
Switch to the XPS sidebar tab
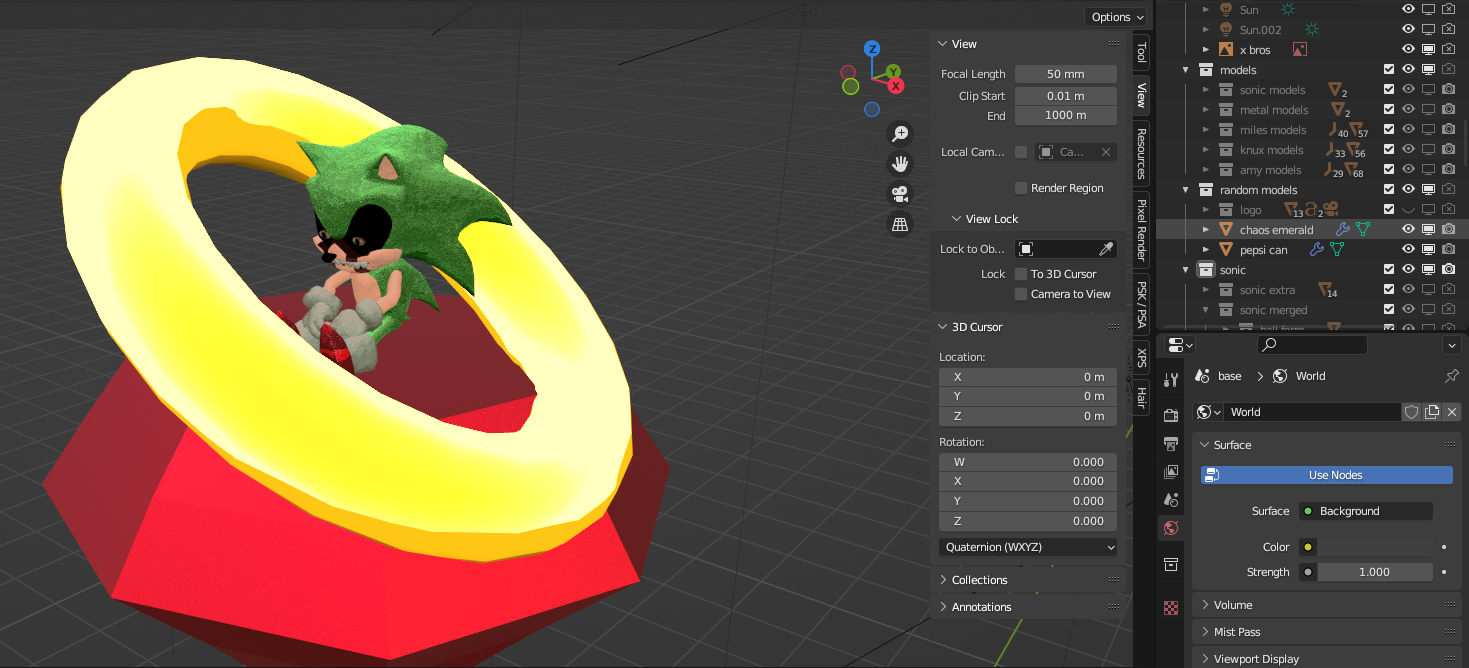(1141, 357)
